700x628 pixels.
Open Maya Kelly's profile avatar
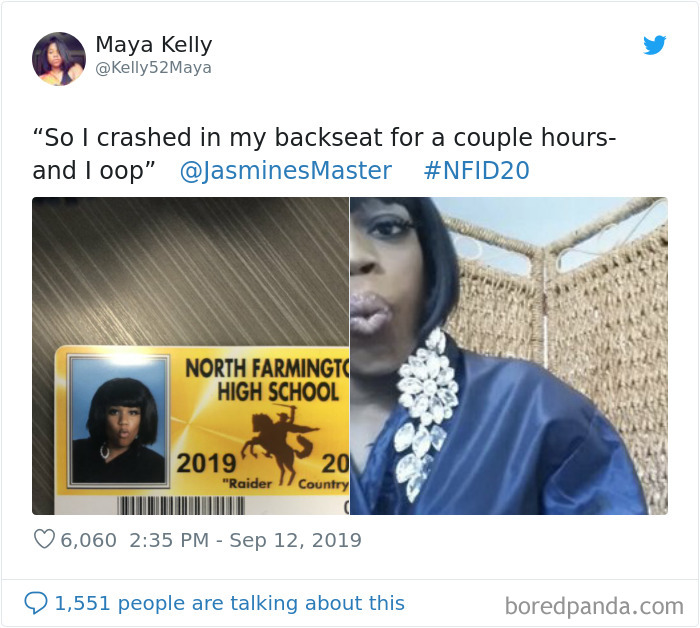click(58, 58)
